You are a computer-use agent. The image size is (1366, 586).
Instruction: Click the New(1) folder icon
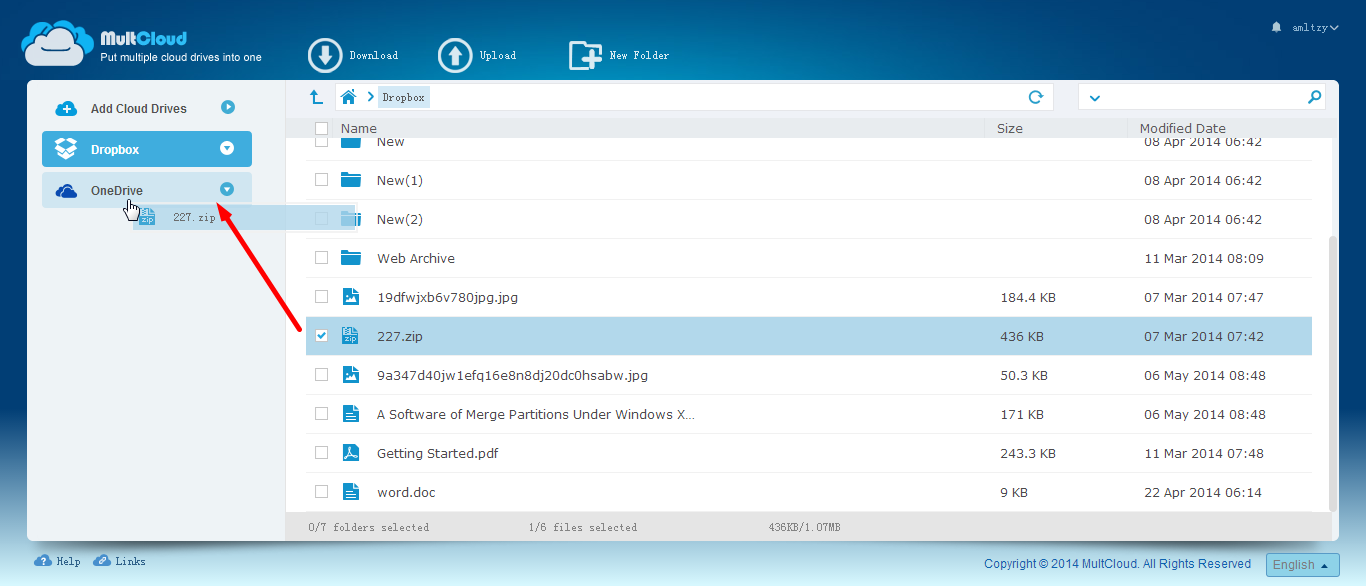pyautogui.click(x=350, y=180)
